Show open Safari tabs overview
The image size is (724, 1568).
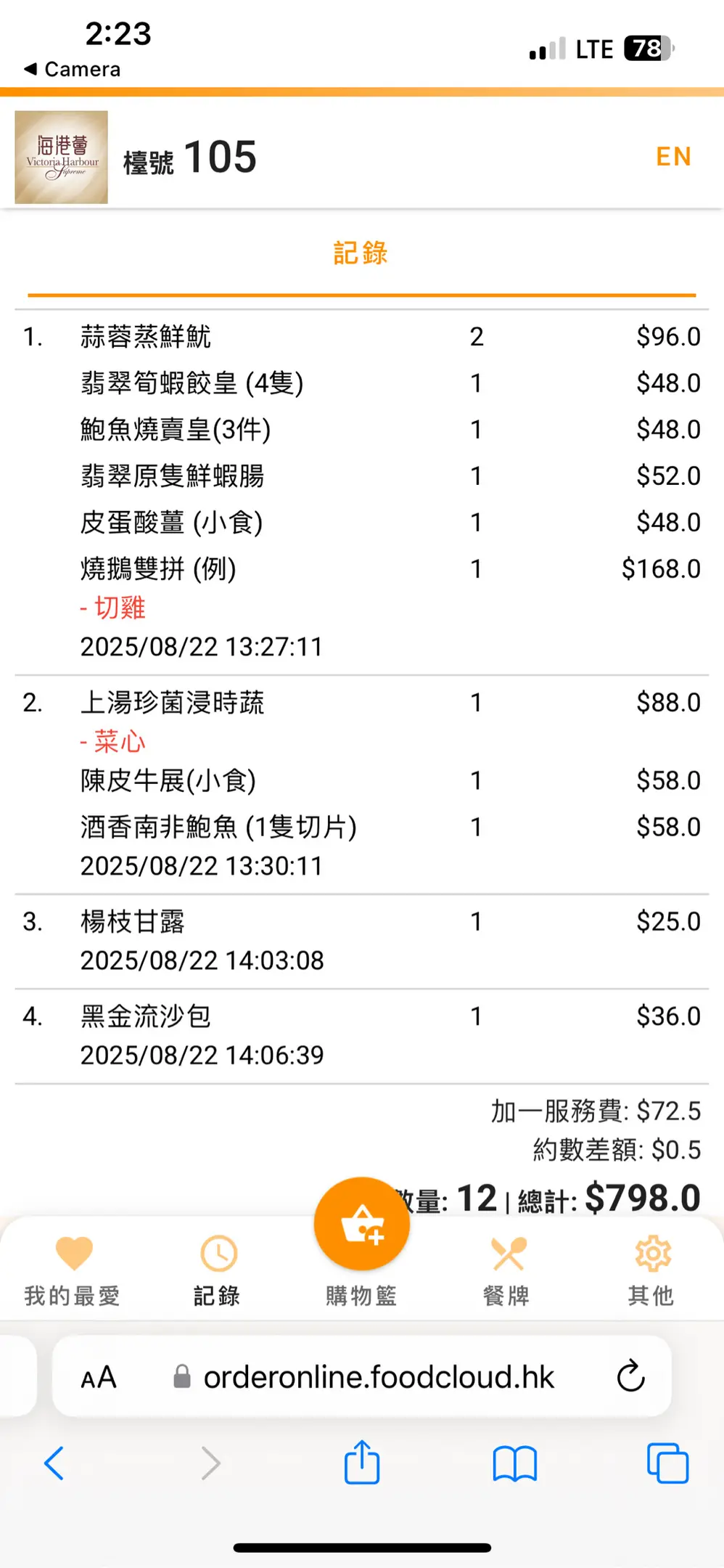coord(667,1463)
